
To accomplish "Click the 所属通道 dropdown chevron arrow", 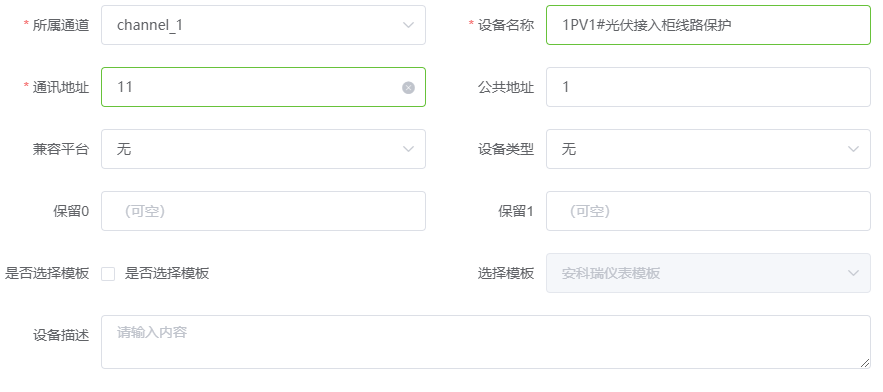I will coord(408,25).
